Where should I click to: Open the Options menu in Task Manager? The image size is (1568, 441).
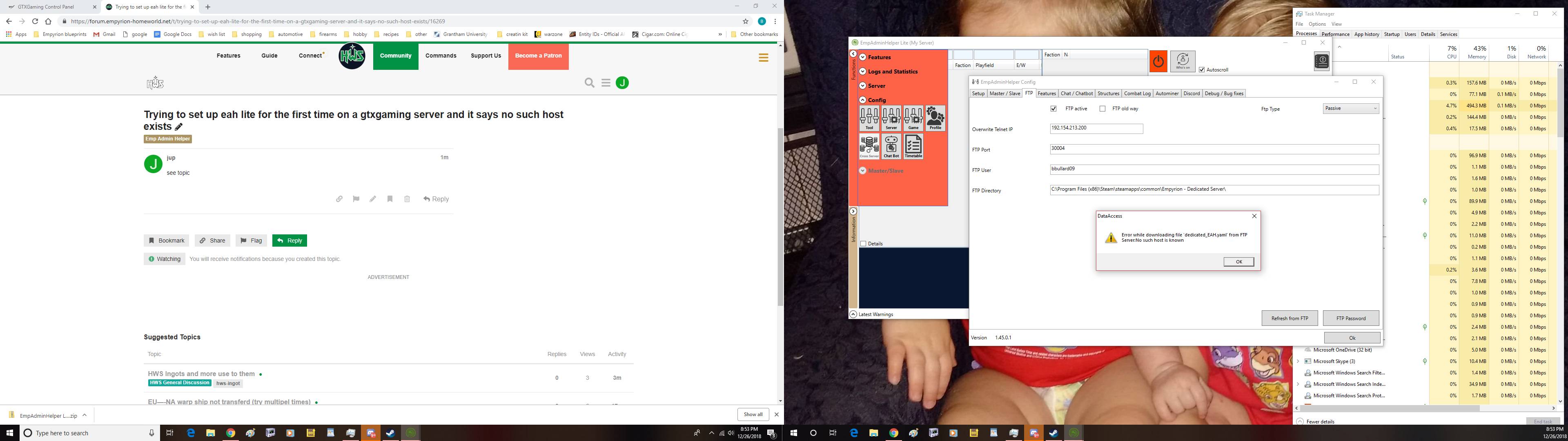1316,24
